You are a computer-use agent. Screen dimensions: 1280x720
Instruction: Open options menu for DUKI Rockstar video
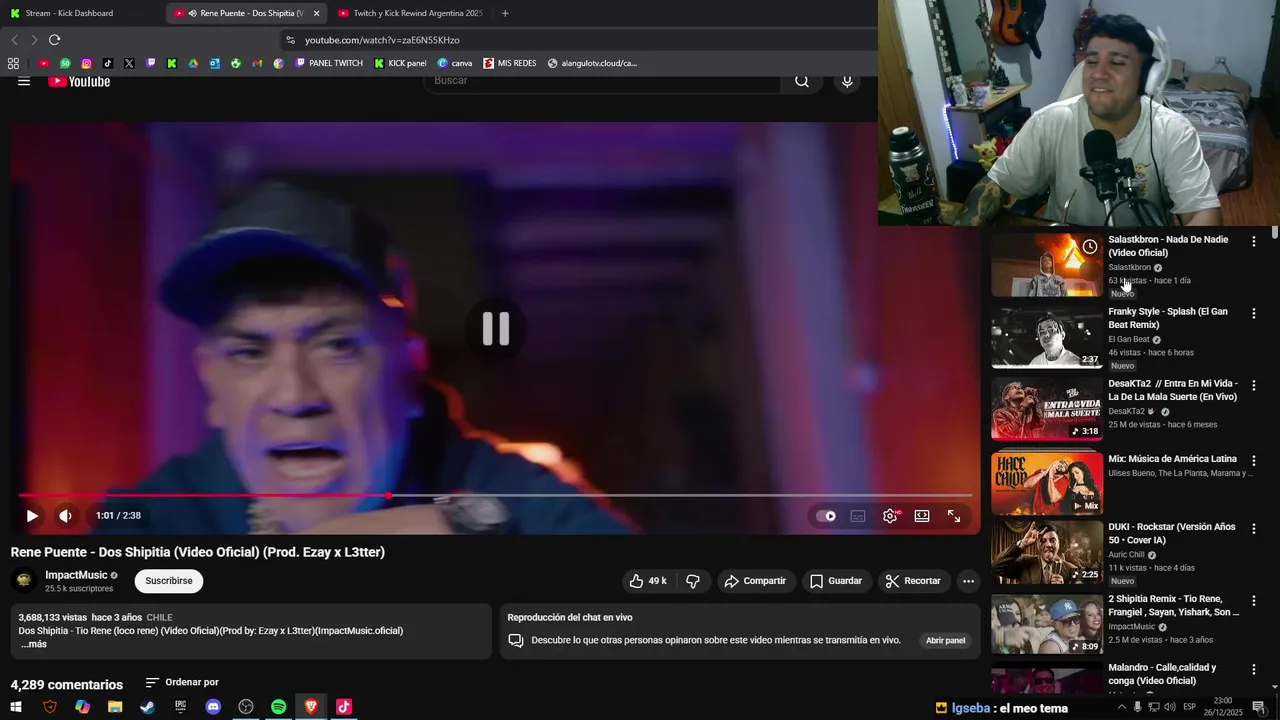coord(1253,529)
